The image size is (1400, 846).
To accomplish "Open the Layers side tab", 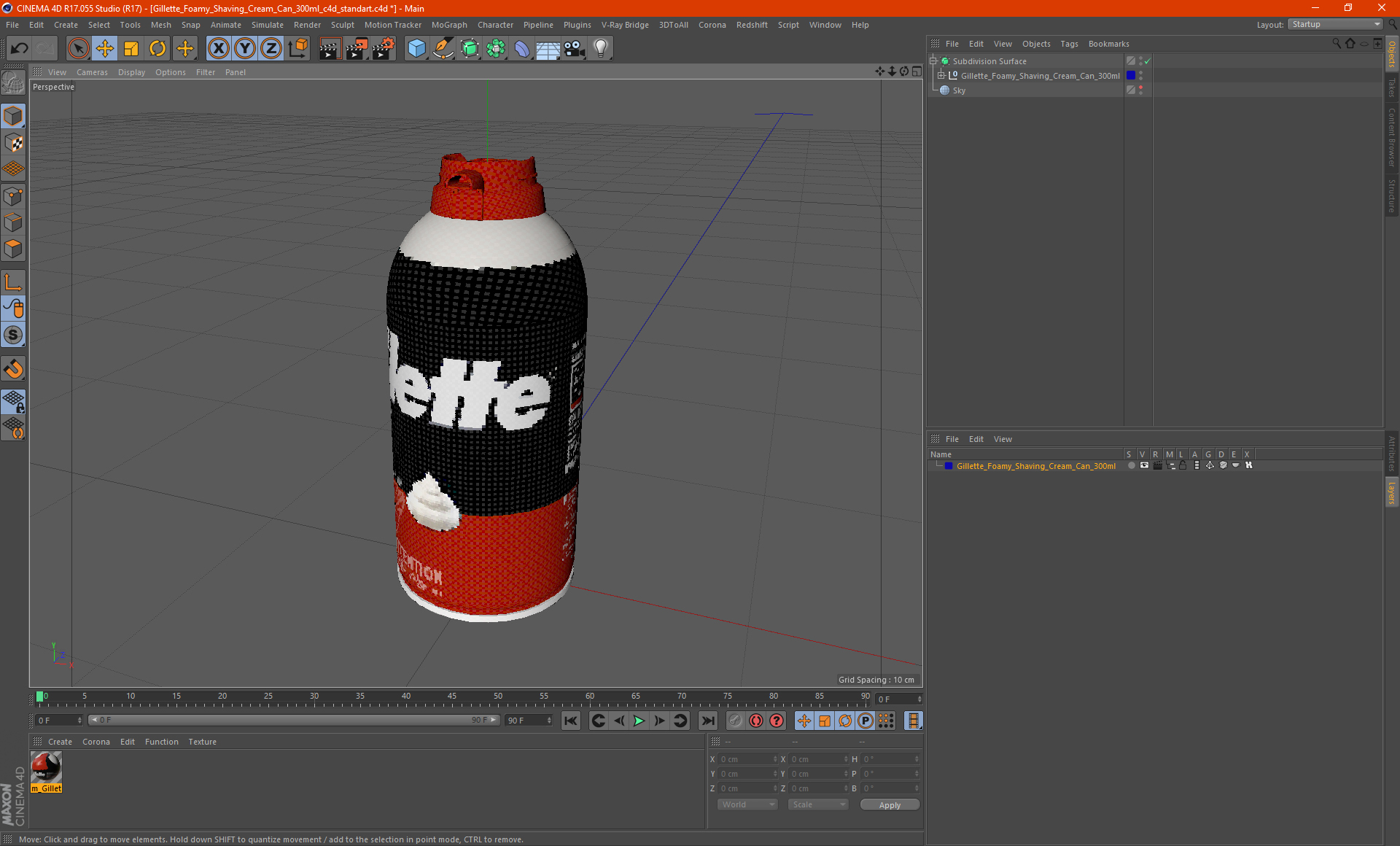I will (x=1392, y=492).
